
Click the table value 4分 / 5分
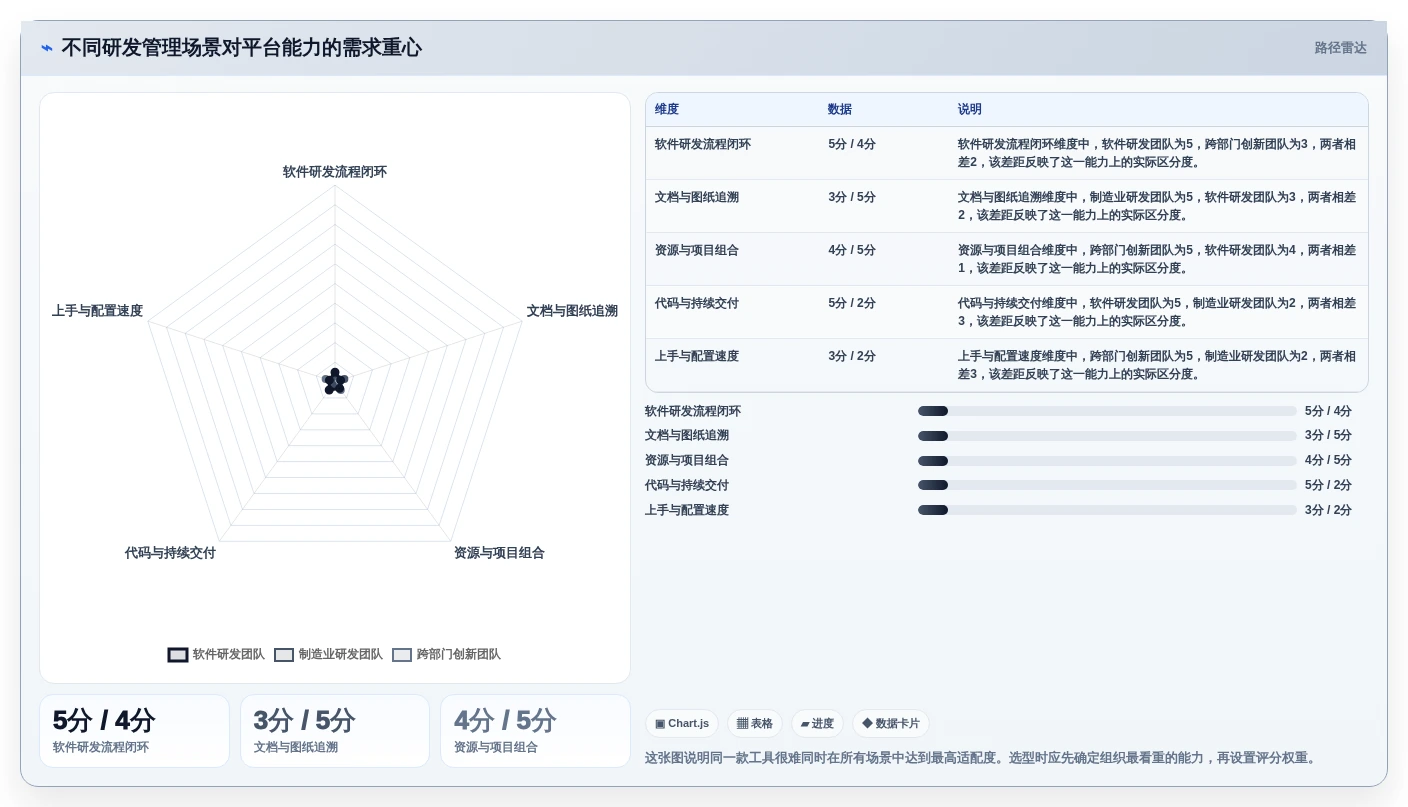click(852, 250)
